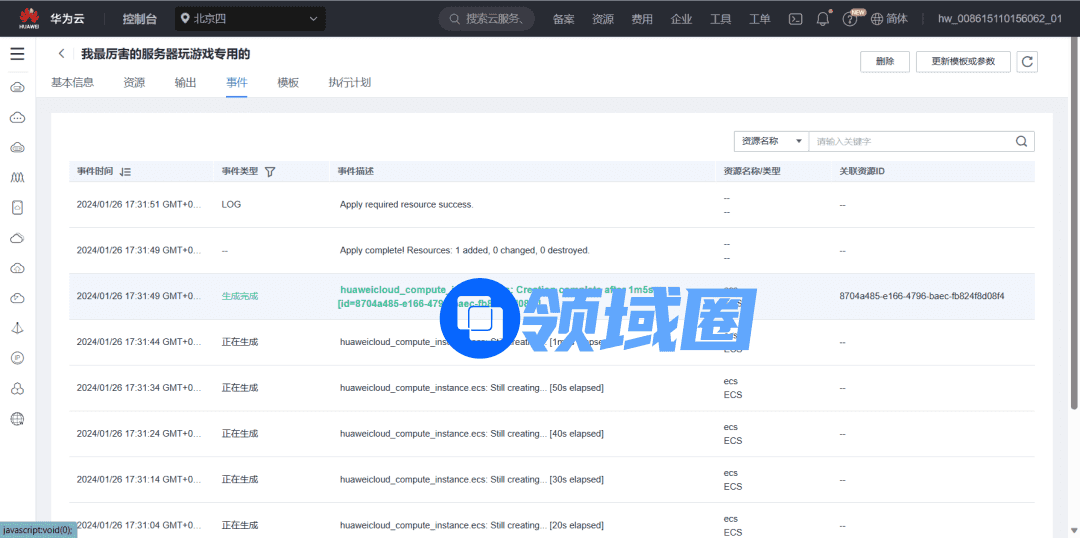Switch to the 执行计划 tab
This screenshot has height=538, width=1080.
(x=349, y=83)
